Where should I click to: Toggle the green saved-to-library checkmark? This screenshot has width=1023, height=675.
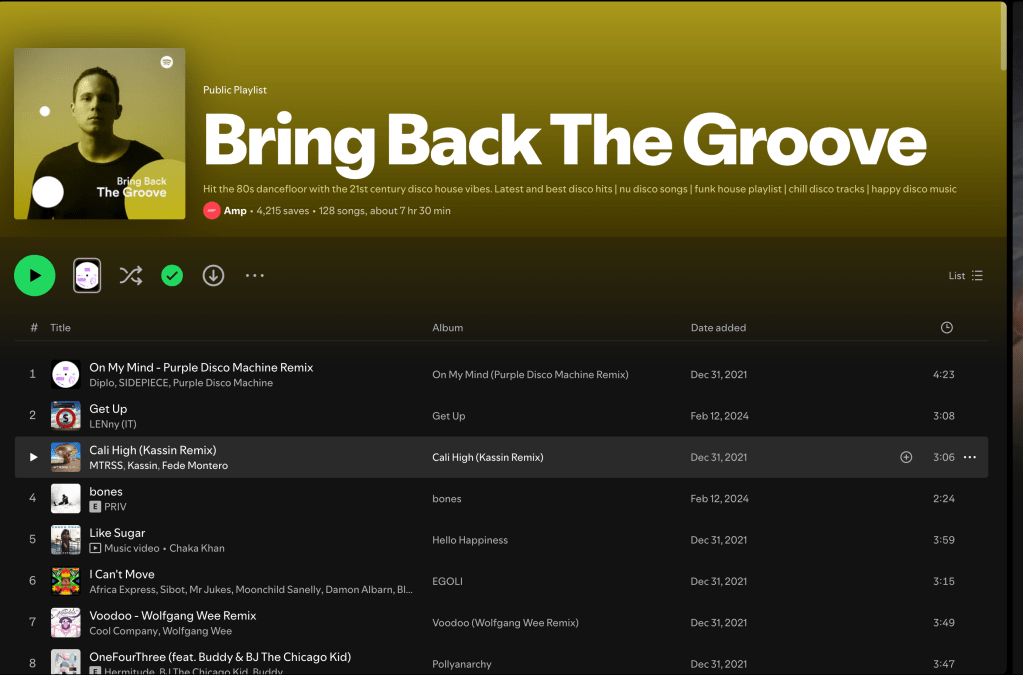pyautogui.click(x=172, y=275)
